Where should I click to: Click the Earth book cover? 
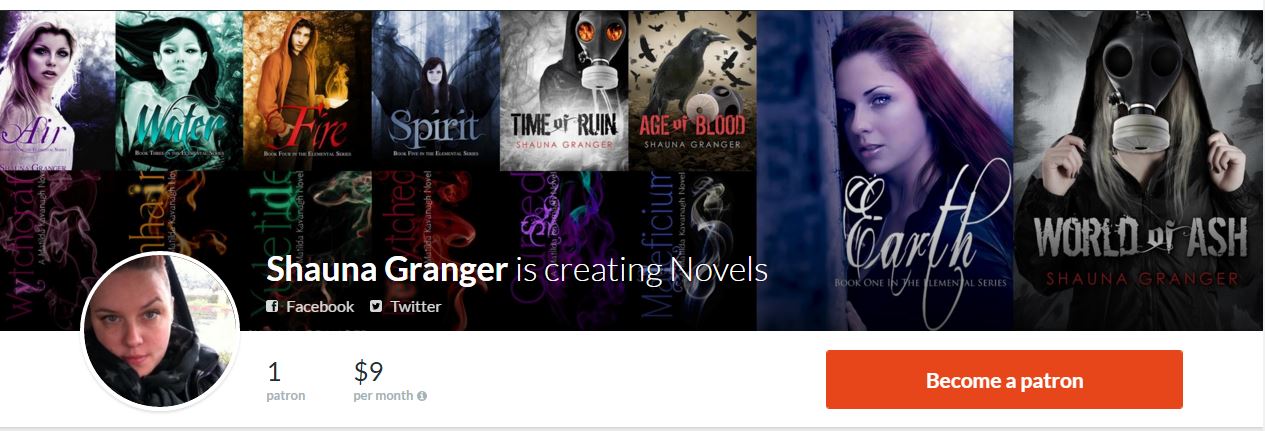click(x=885, y=170)
